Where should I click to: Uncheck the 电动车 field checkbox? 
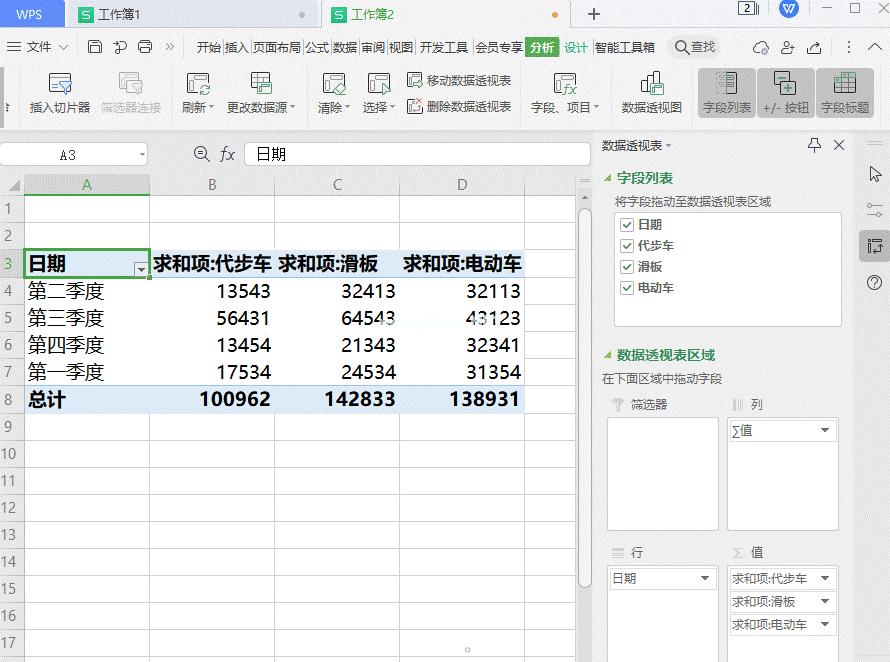point(627,288)
